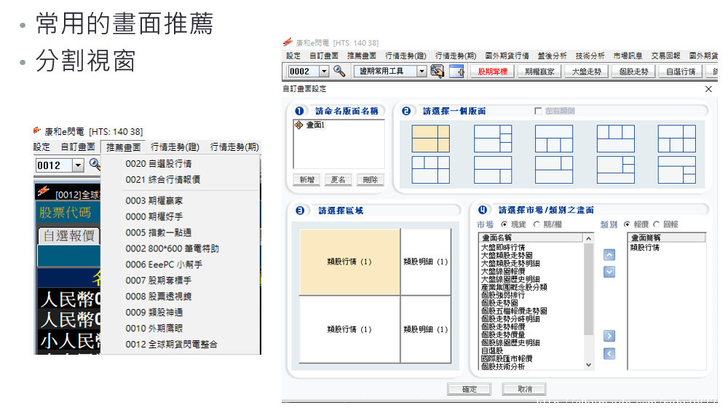728x415 pixels.
Task: Select the highlighted four-pane layout thumbnail
Action: [x=431, y=139]
